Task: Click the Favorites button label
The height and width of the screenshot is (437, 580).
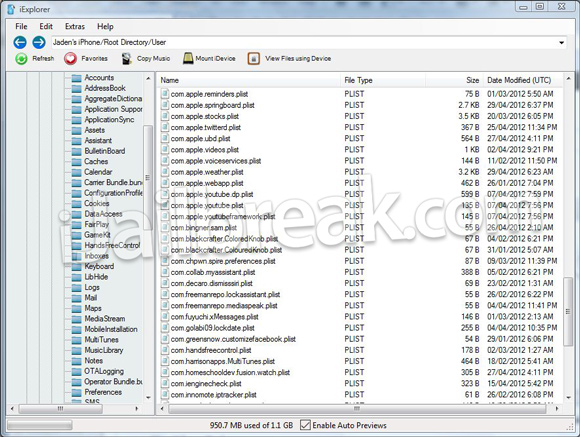Action: pos(94,58)
